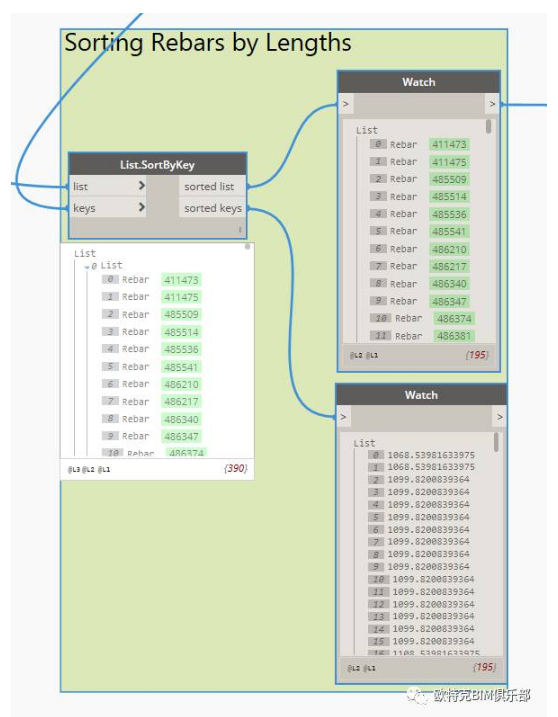Viewport: 558px width, 717px height.
Task: Click element ID 486210 in the top Watch
Action: (449, 249)
